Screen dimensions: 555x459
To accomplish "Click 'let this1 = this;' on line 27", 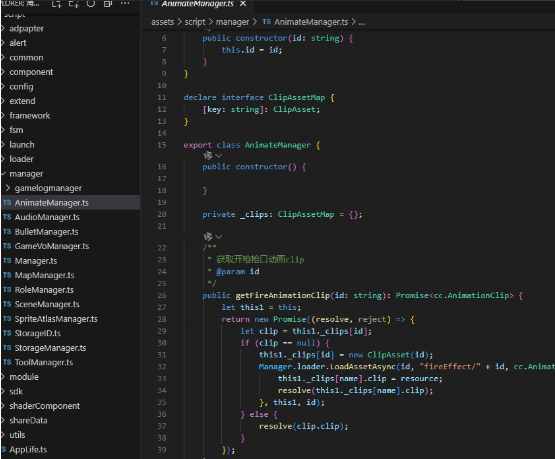I will click(261, 307).
